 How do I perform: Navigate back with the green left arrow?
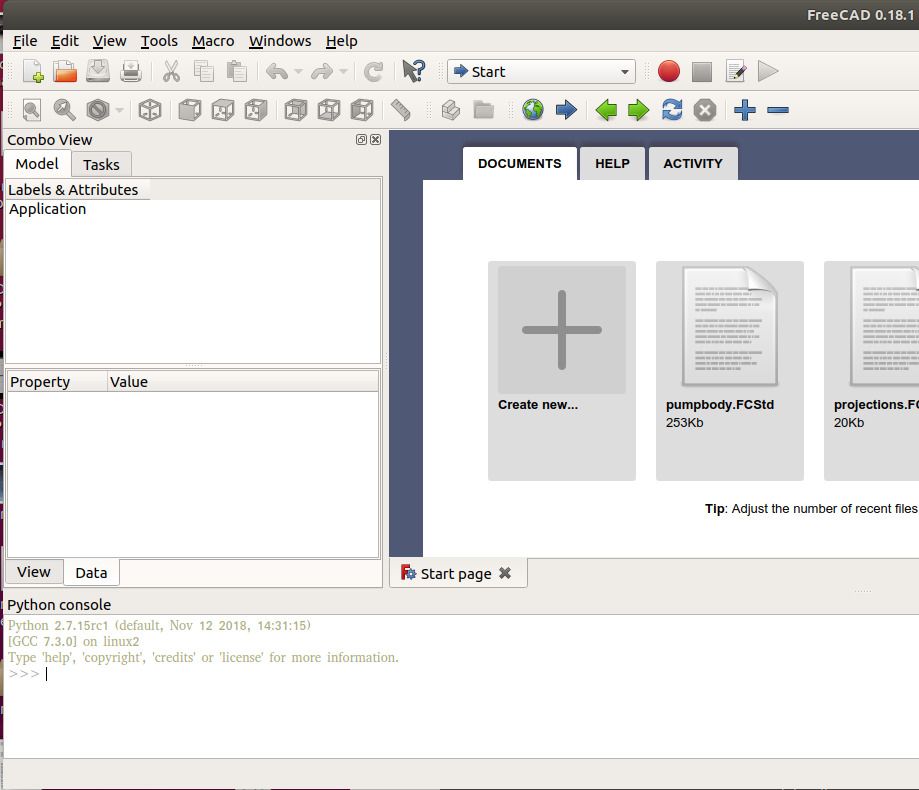pyautogui.click(x=606, y=110)
